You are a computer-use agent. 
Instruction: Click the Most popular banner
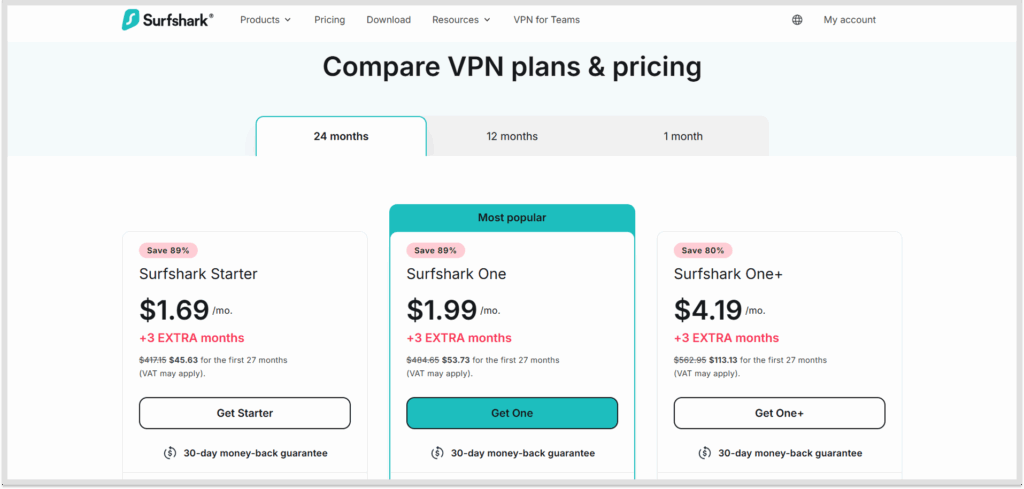(x=512, y=217)
